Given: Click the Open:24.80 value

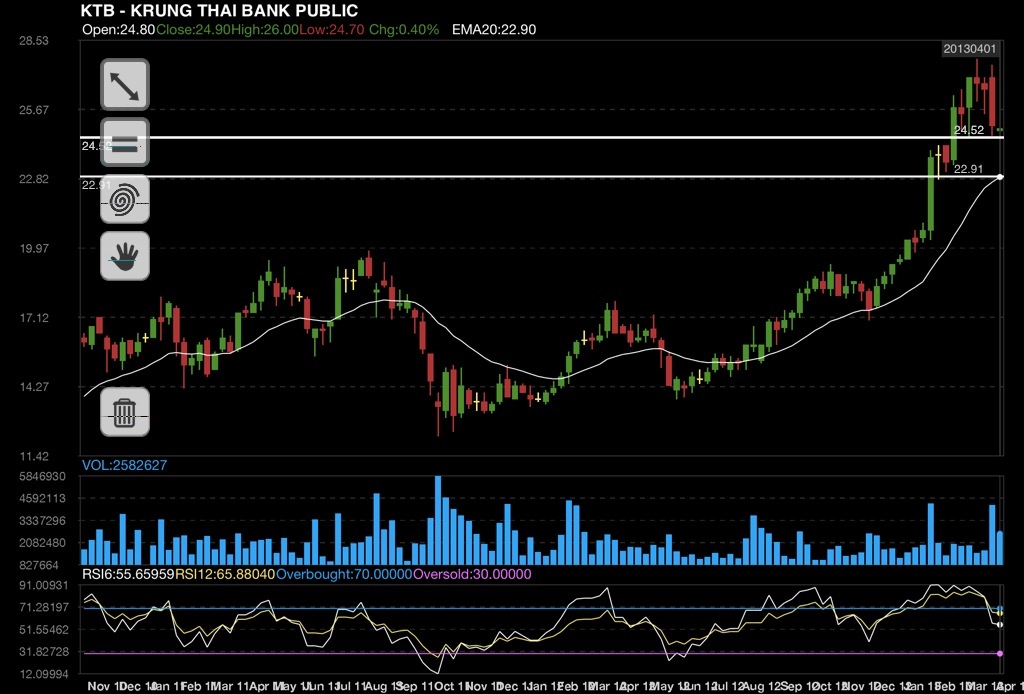Looking at the screenshot, I should pyautogui.click(x=119, y=30).
